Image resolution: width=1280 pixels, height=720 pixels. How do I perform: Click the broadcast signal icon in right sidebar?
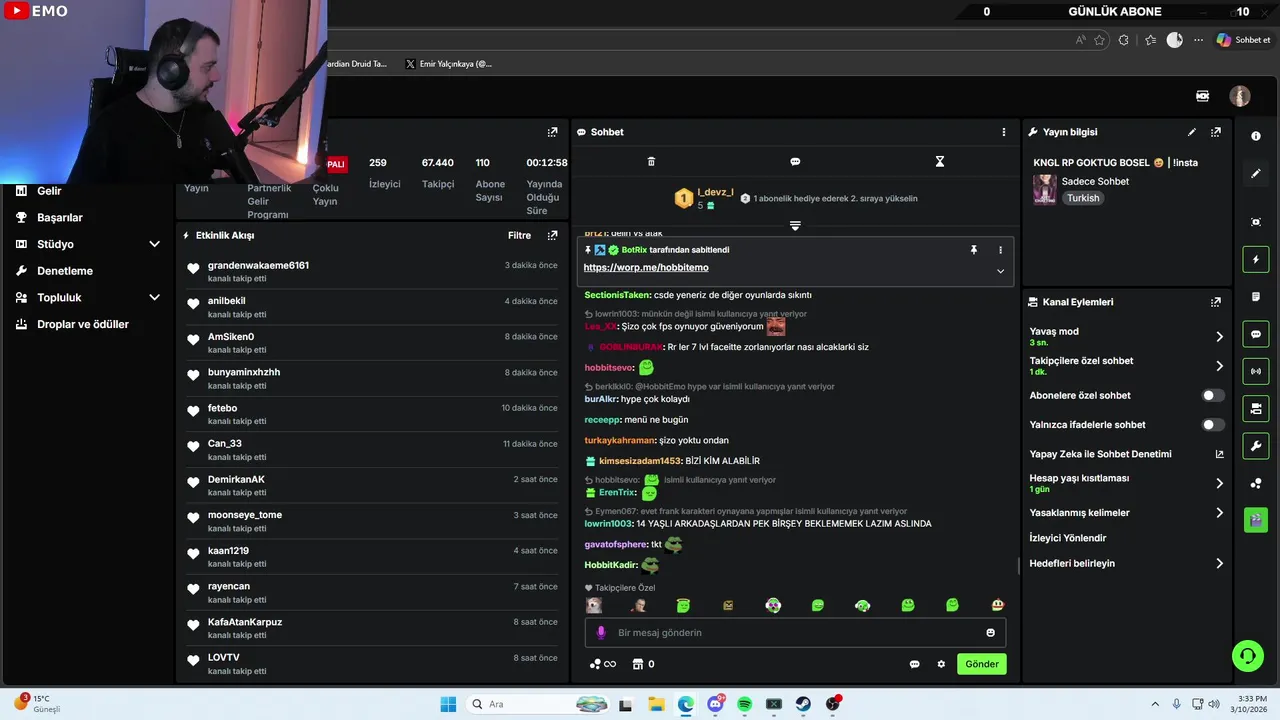click(x=1256, y=371)
